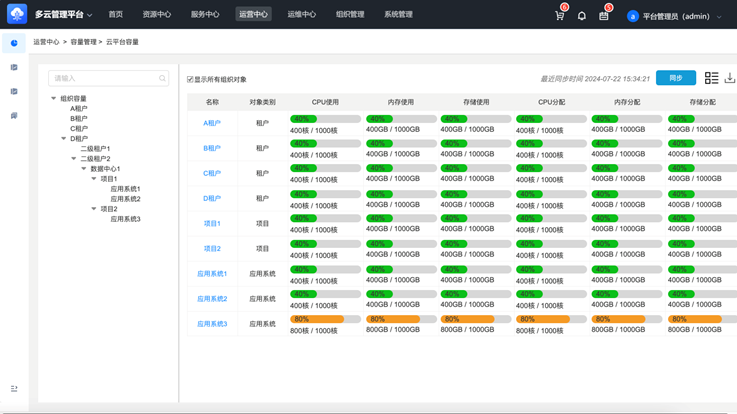This screenshot has height=414, width=737.
Task: Click the blue 同步 button
Action: 675,78
